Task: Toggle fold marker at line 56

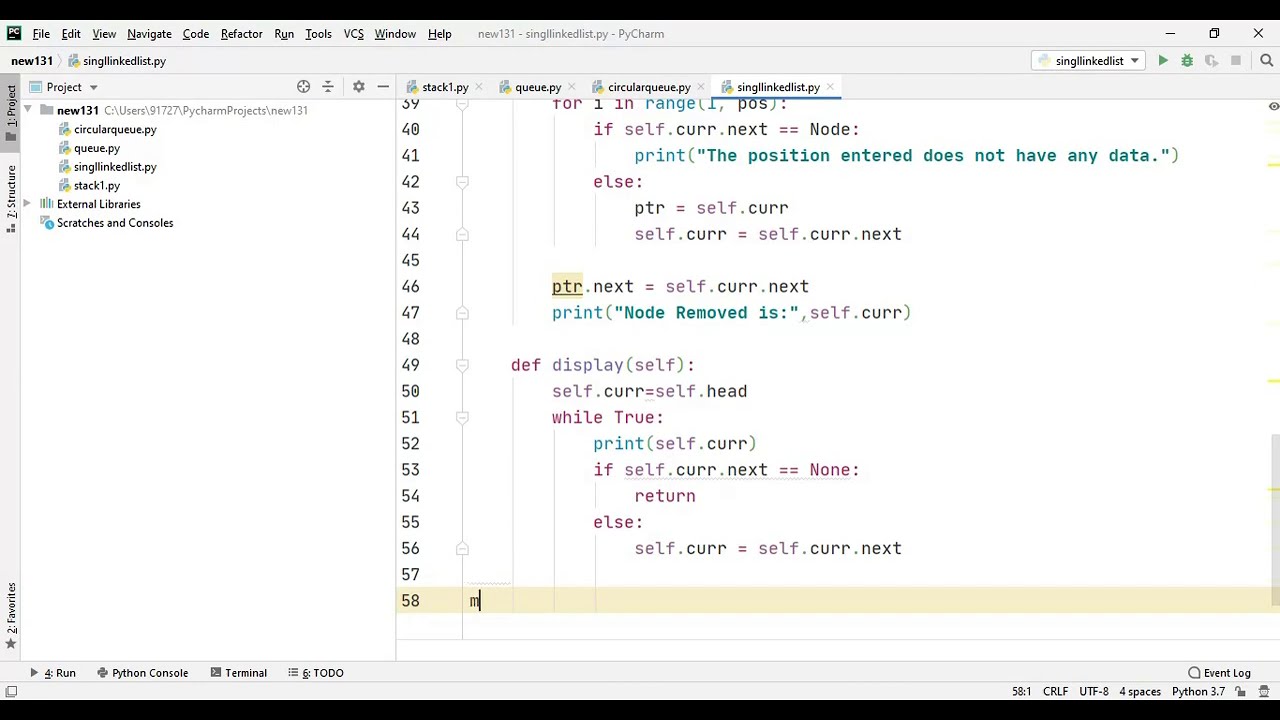Action: [462, 548]
